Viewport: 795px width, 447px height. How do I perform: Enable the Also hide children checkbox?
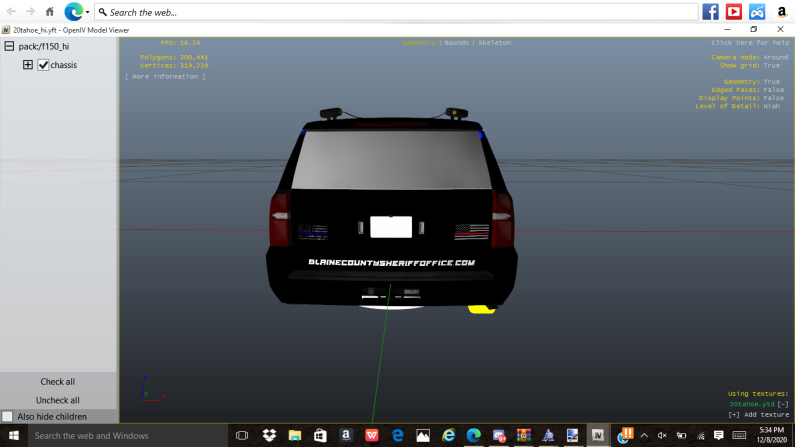(8, 416)
